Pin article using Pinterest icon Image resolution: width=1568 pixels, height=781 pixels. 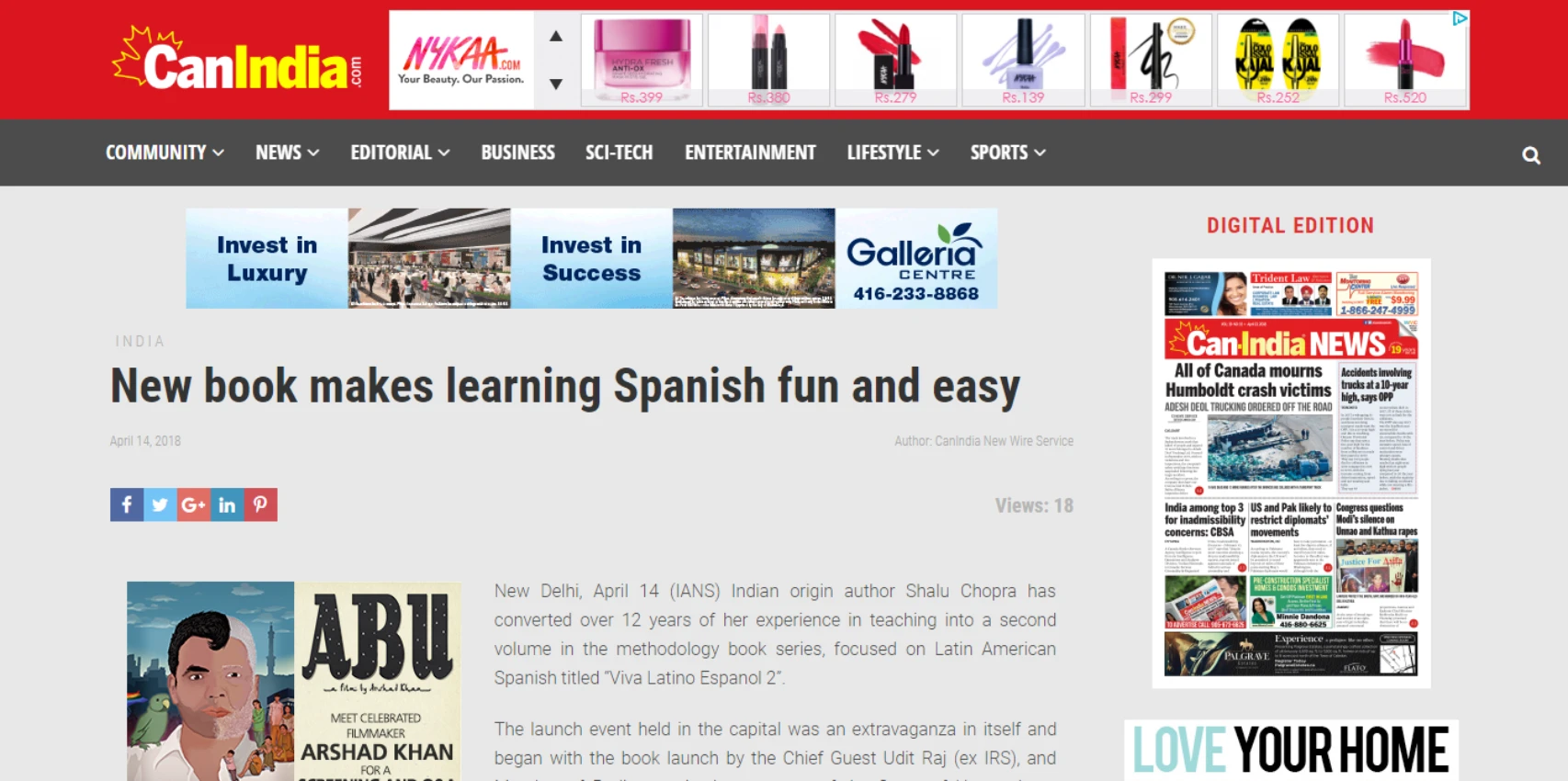[261, 504]
